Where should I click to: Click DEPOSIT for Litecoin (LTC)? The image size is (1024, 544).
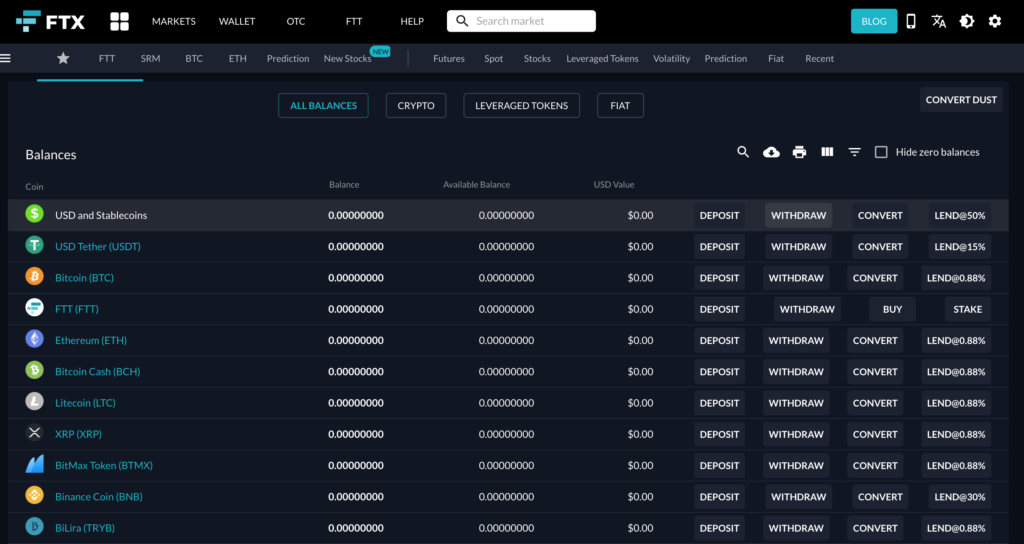coord(719,403)
